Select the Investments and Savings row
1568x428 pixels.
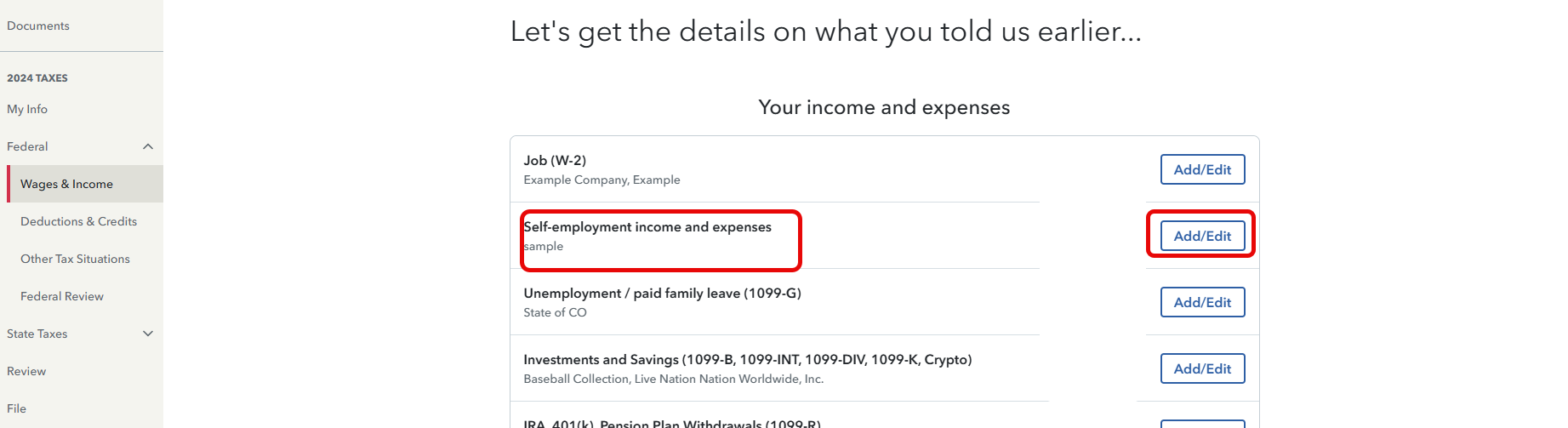[x=747, y=360]
